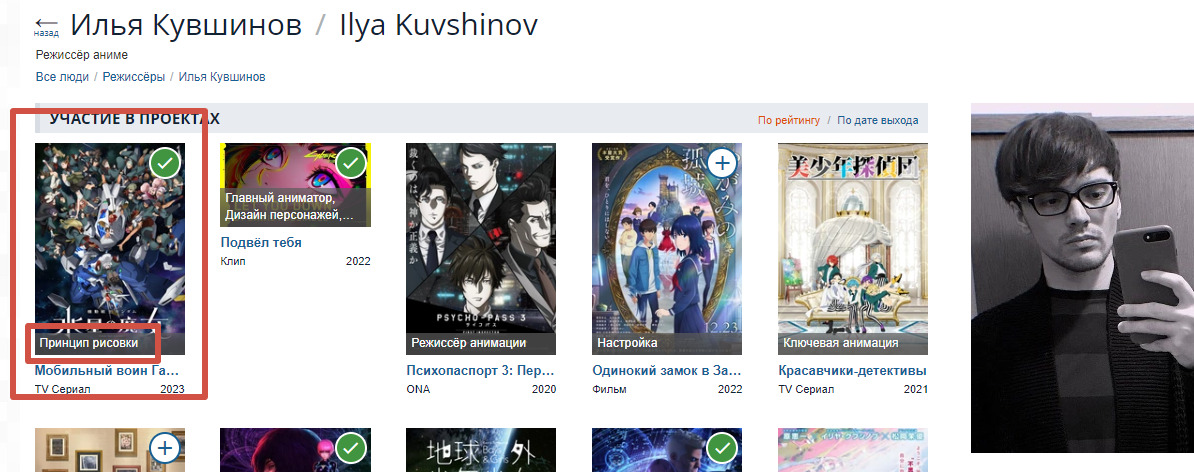Screen dimensions: 1194x472
Task: Click plus icon on second-row first poster
Action: (x=165, y=448)
